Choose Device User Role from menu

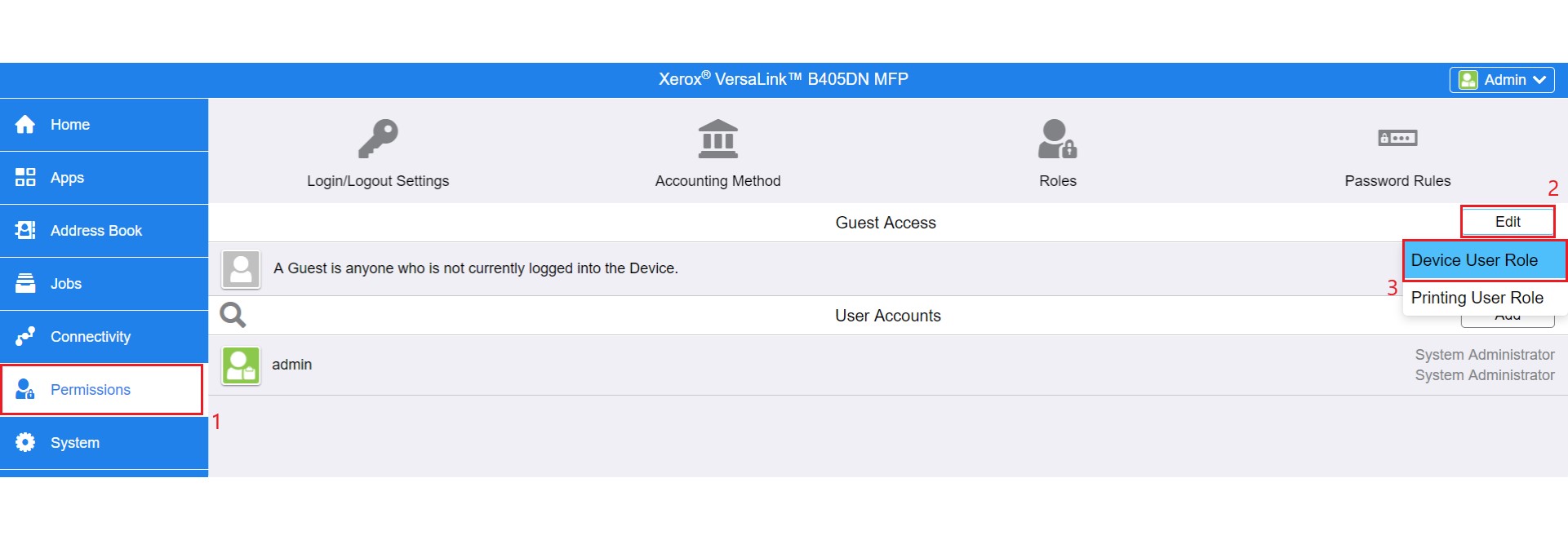[1474, 260]
